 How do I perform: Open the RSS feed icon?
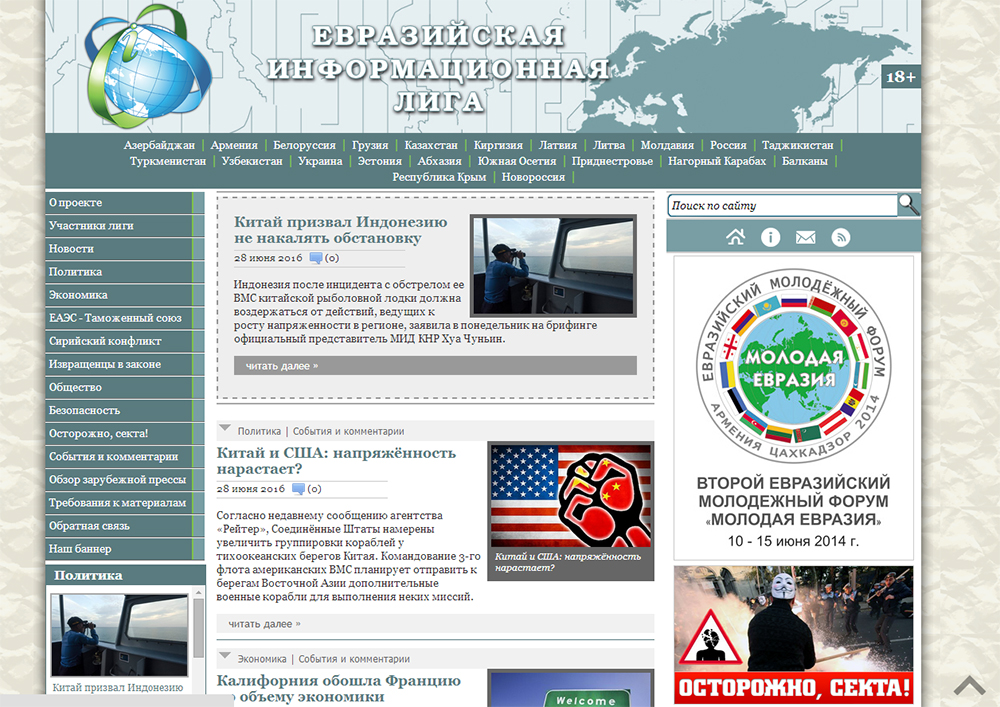pyautogui.click(x=841, y=237)
